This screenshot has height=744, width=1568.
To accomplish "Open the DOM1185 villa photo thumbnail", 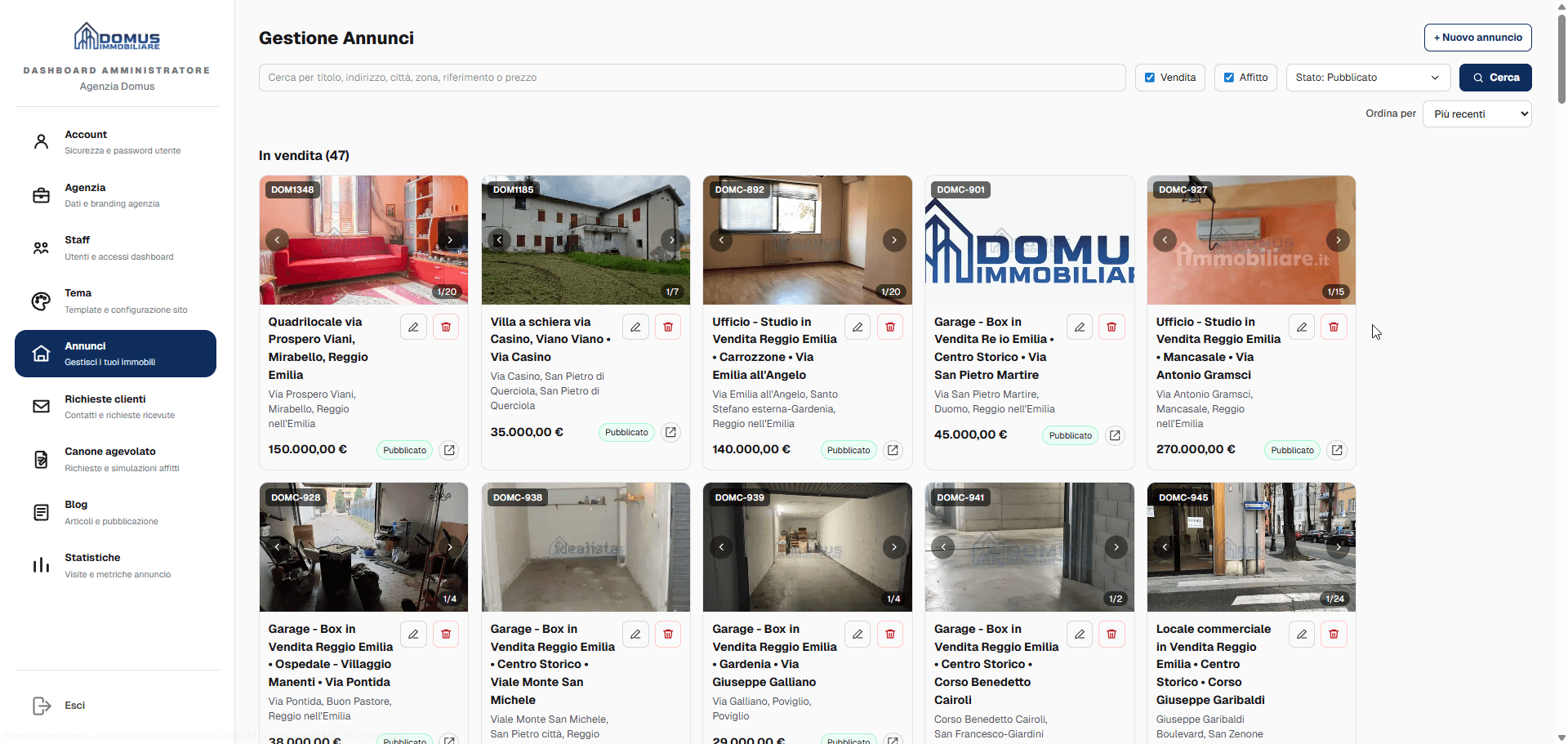I will 586,240.
